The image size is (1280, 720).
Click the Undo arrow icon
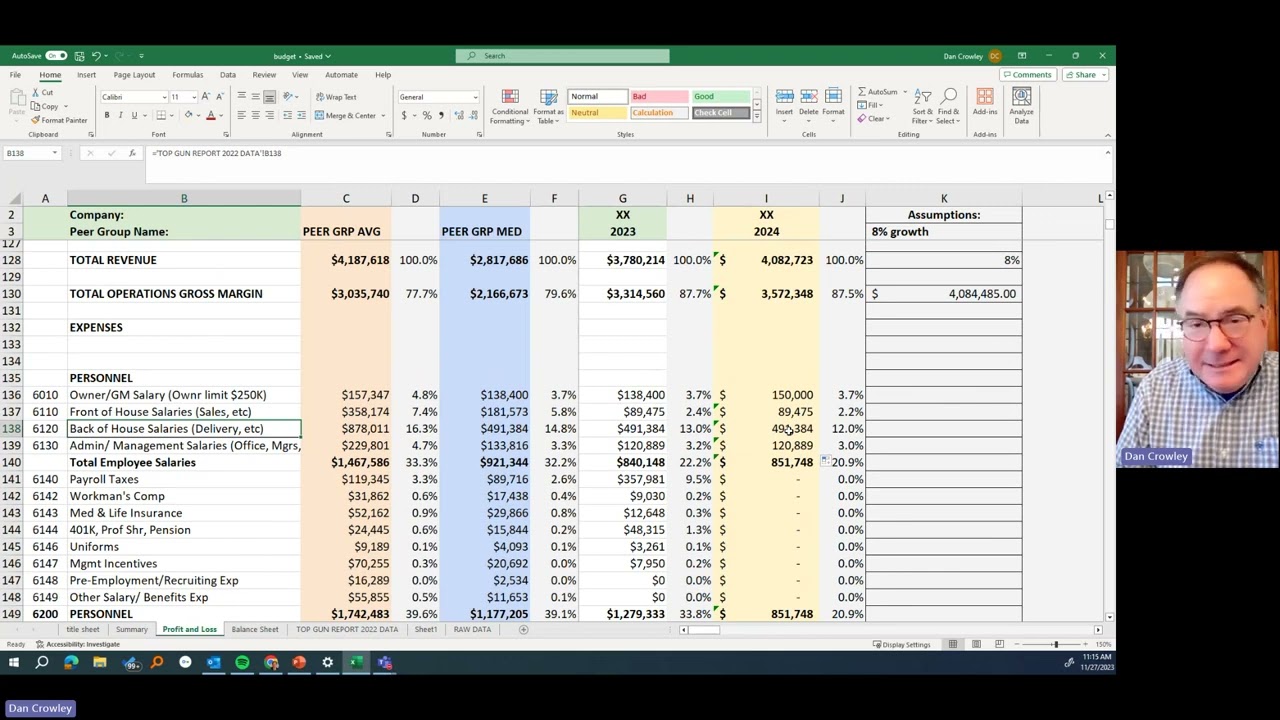point(96,56)
